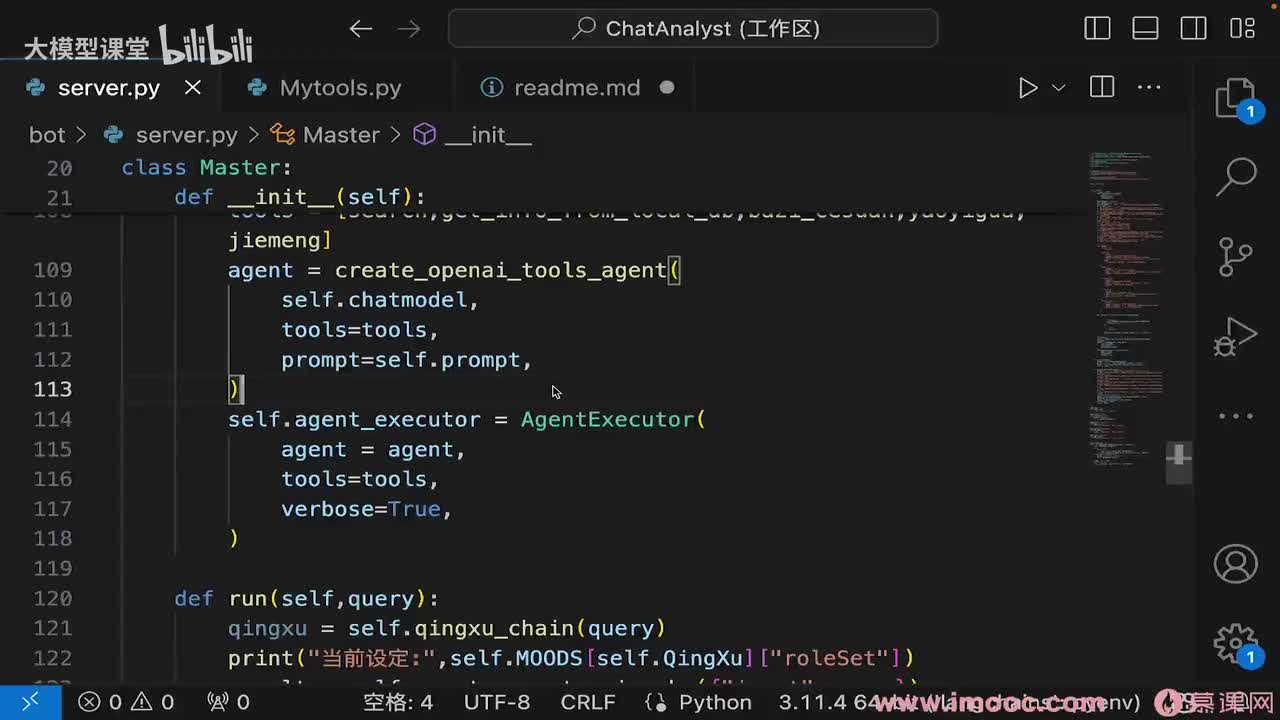Split the editor to the right
The image size is (1280, 720).
pos(1102,87)
